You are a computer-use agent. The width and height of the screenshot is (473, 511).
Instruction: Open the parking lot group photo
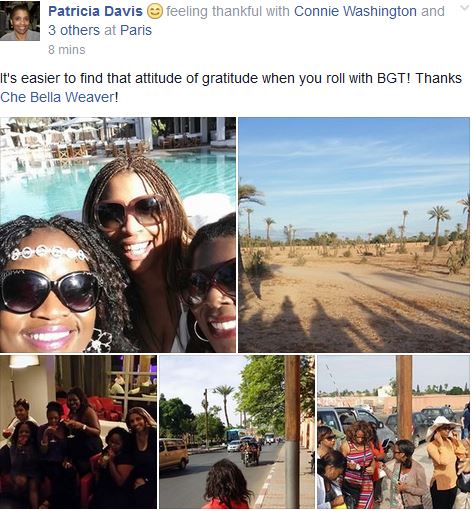[x=393, y=432]
